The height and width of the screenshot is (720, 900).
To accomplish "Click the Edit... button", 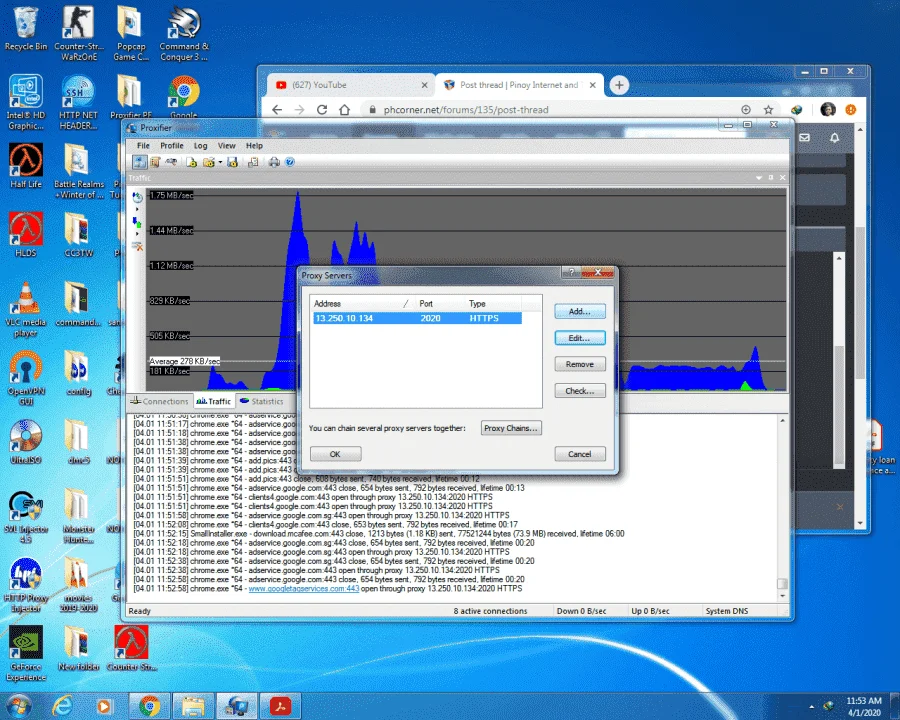I will [580, 338].
